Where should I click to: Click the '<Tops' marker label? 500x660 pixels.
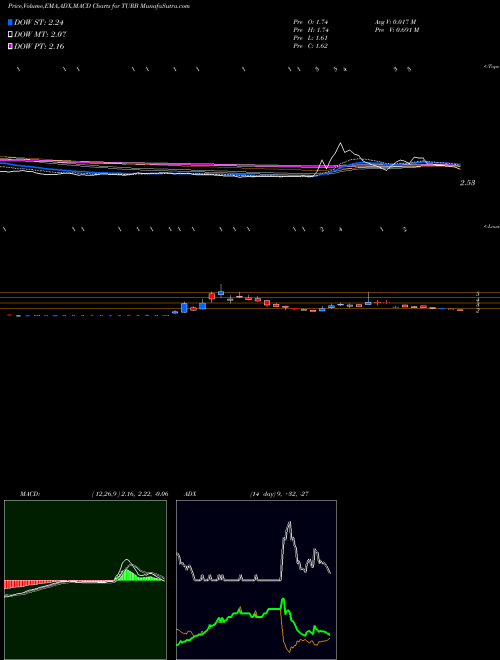click(492, 67)
